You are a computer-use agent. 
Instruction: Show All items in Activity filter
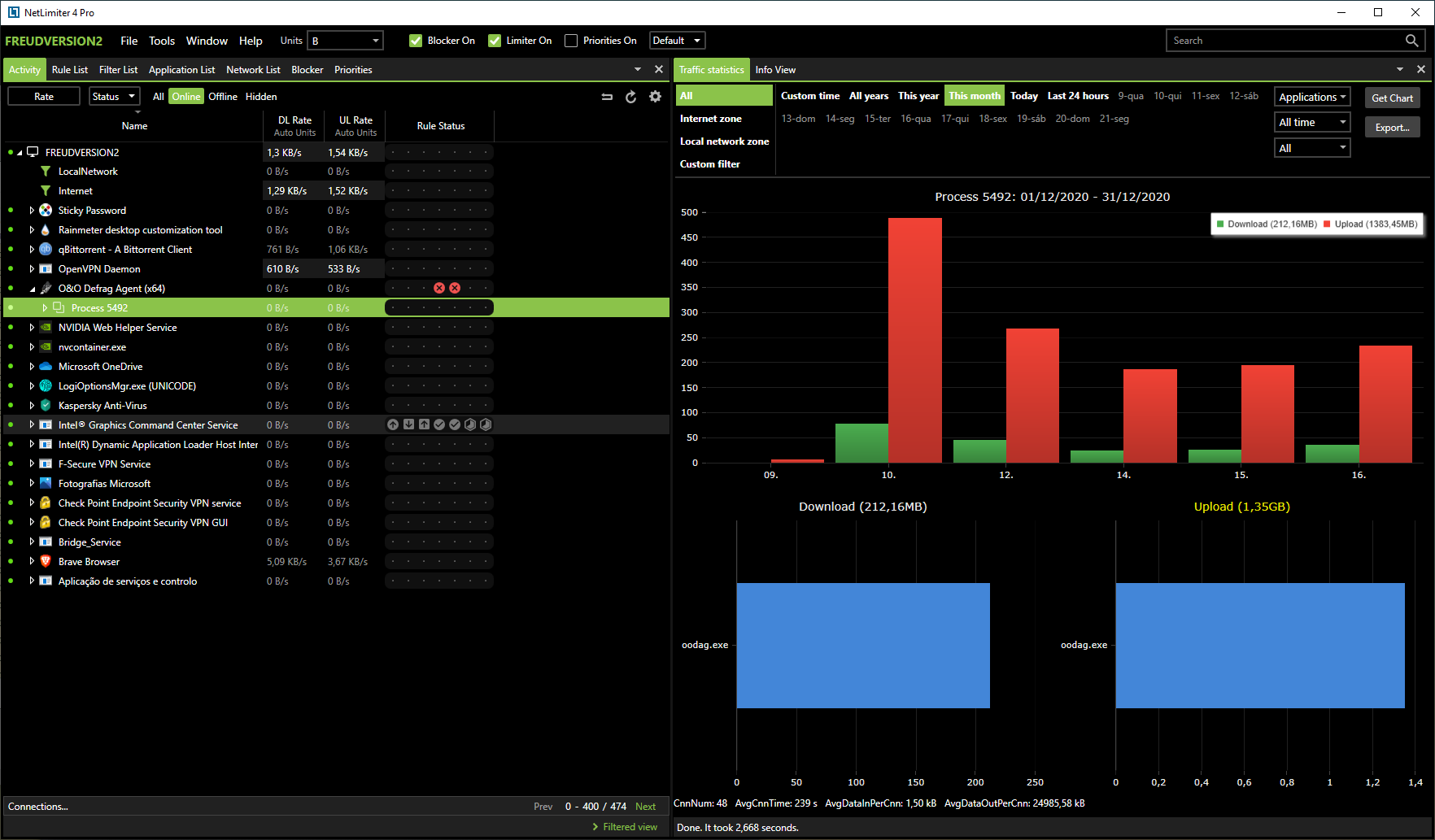pyautogui.click(x=159, y=97)
